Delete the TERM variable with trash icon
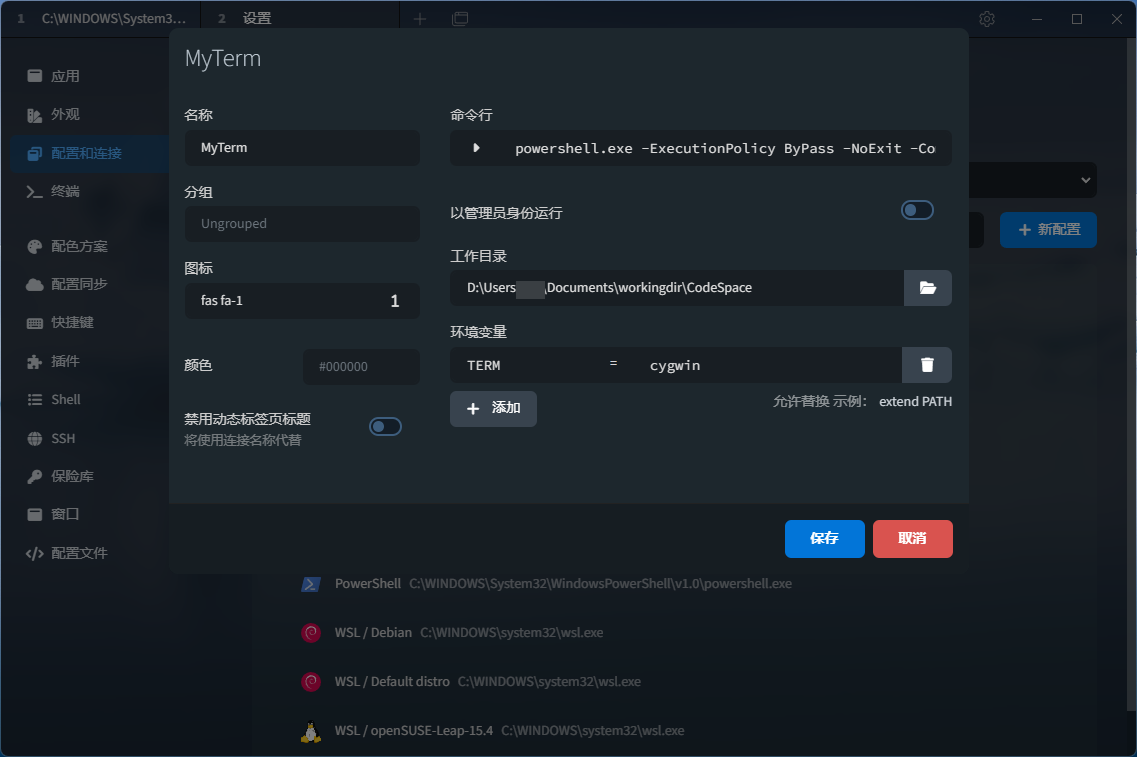Image resolution: width=1137 pixels, height=757 pixels. [927, 365]
